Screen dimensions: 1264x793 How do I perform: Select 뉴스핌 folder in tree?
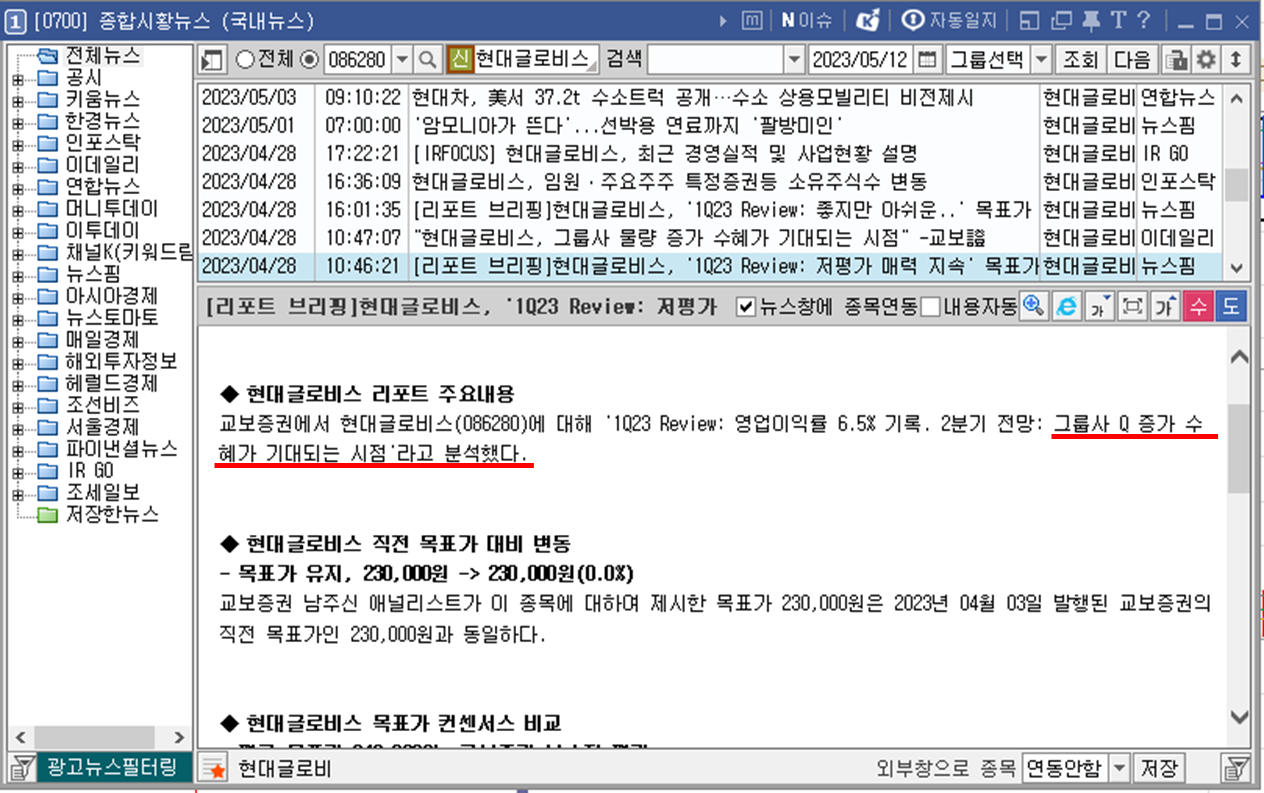tap(94, 274)
